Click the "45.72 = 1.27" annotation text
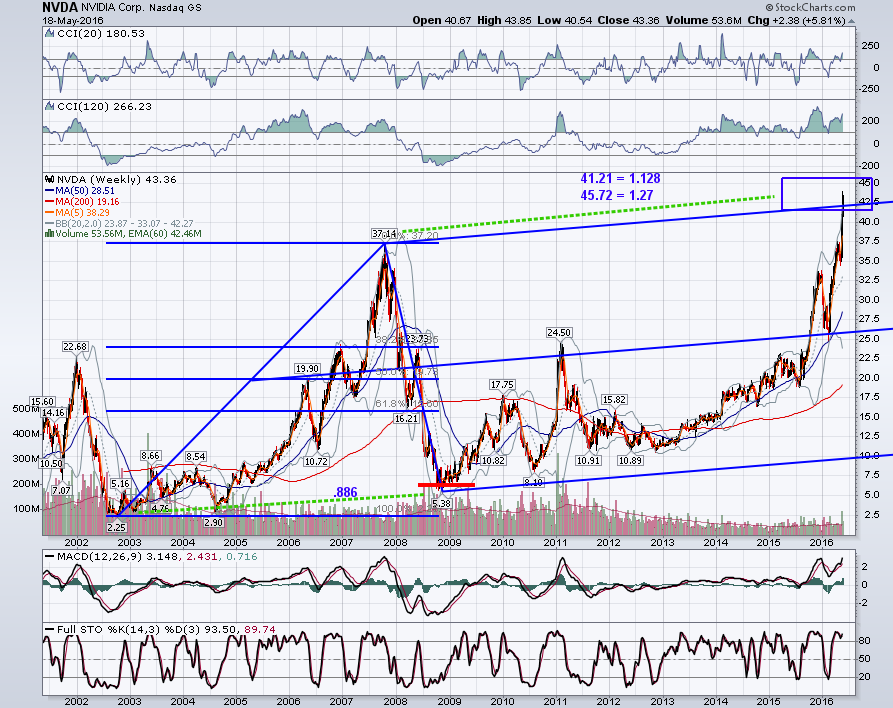 point(617,195)
